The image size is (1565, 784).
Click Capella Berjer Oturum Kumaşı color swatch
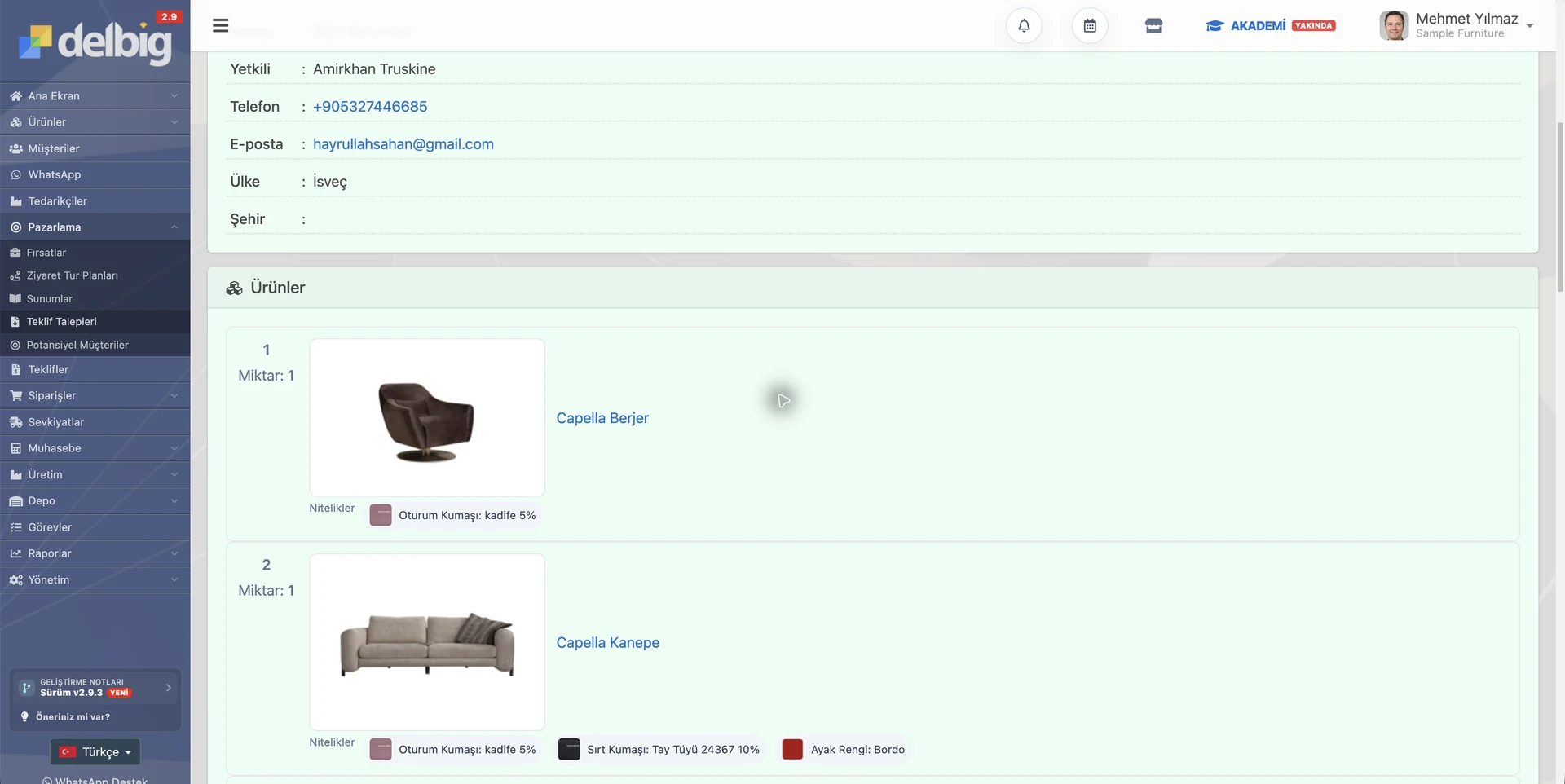click(381, 515)
